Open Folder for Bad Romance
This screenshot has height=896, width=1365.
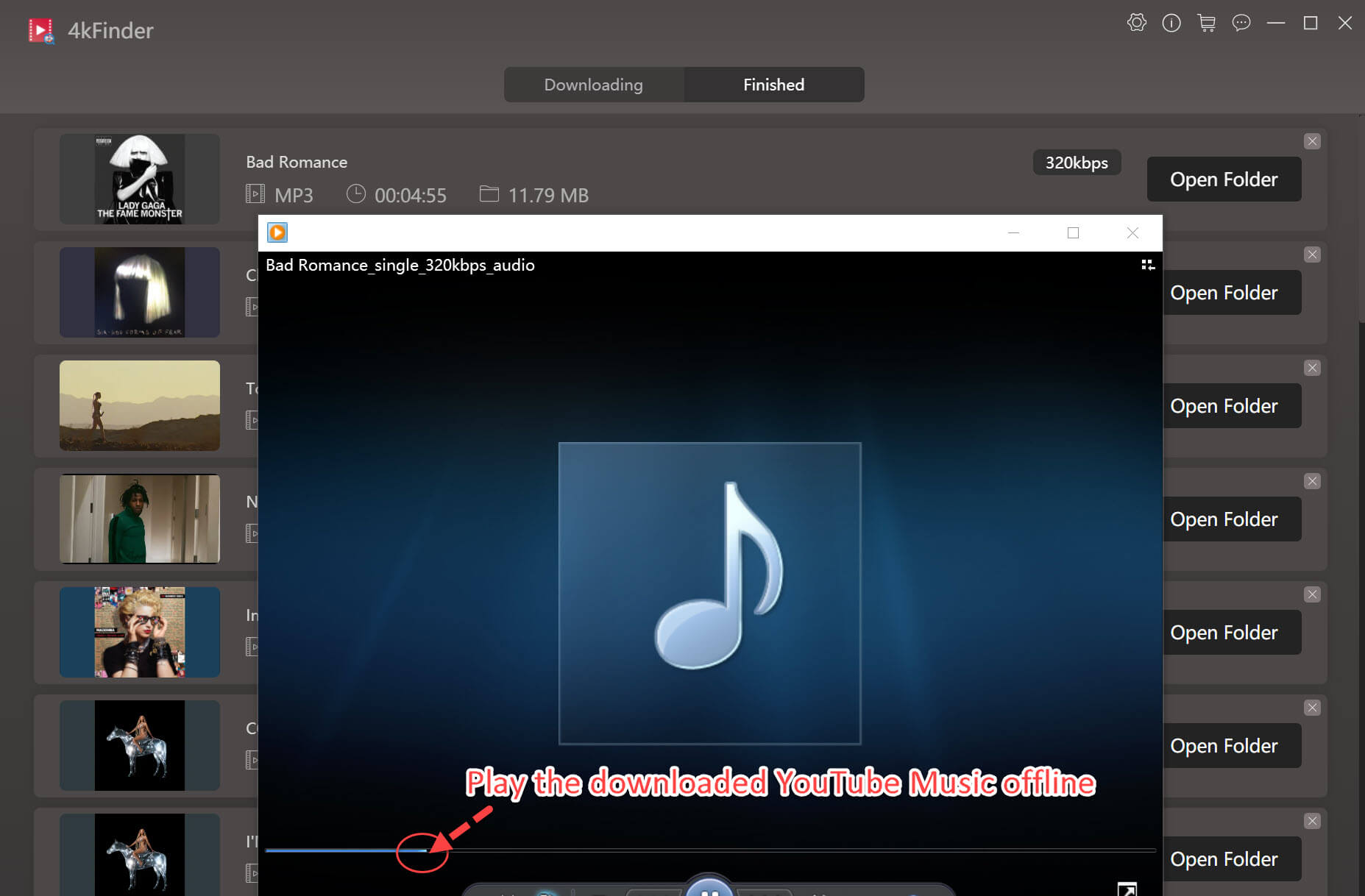point(1223,179)
